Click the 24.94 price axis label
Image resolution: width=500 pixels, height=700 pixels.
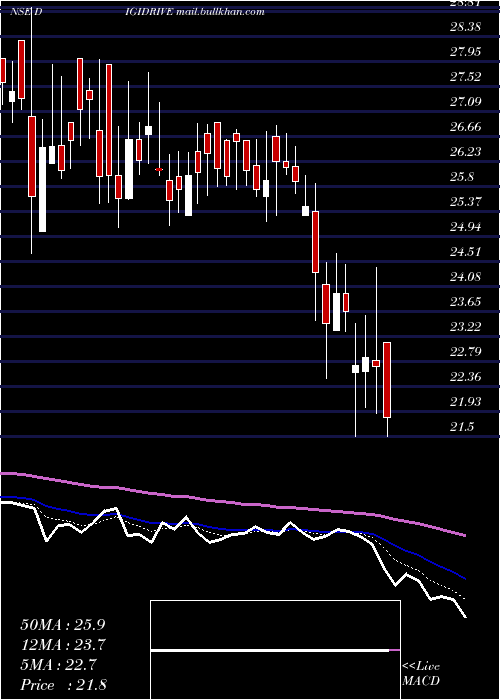click(465, 227)
